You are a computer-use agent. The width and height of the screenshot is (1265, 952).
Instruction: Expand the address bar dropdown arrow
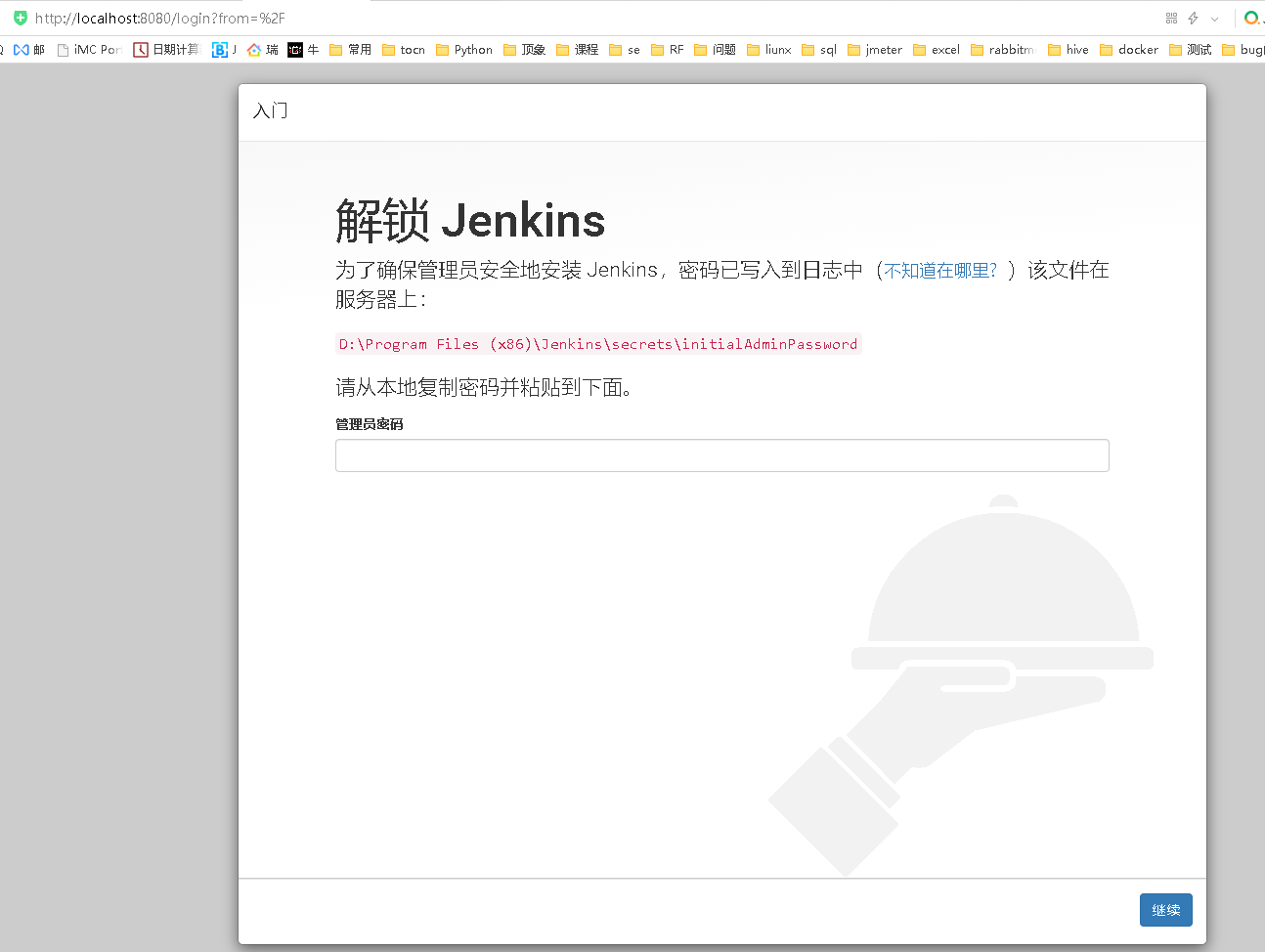point(1214,19)
